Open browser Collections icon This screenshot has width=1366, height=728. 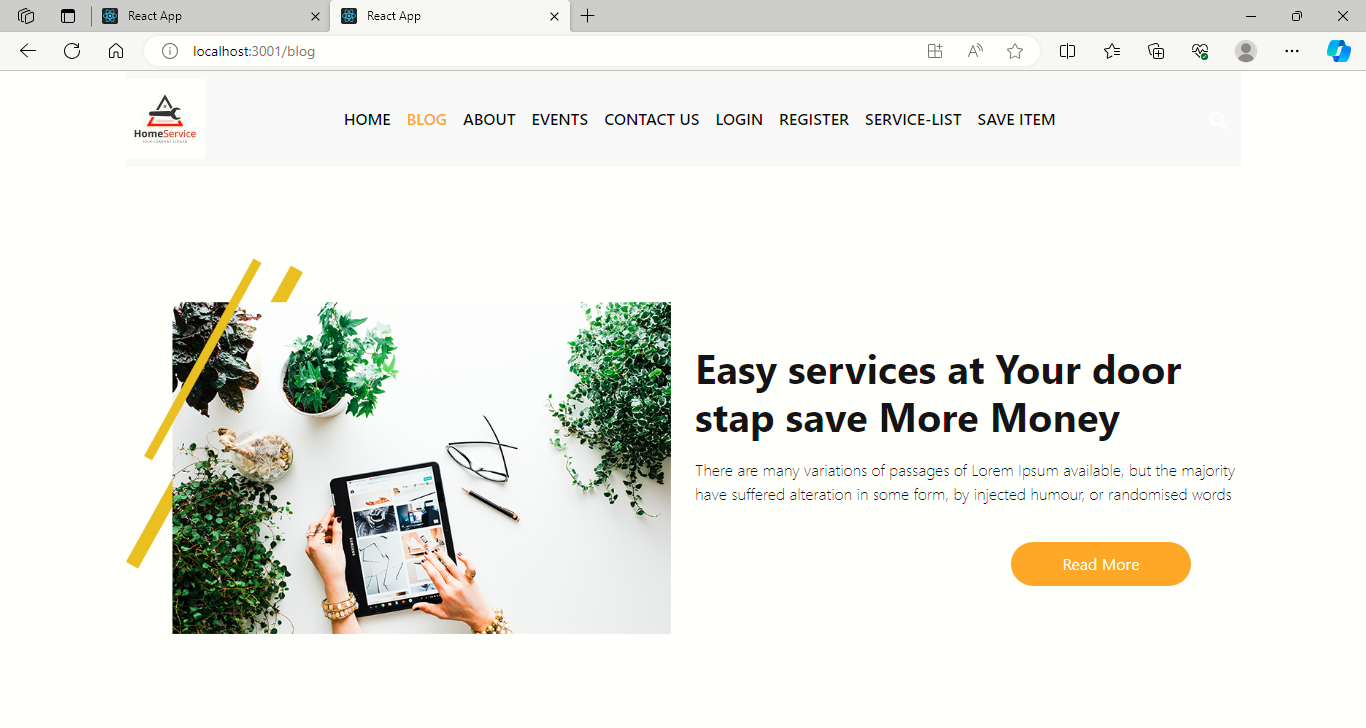click(1156, 51)
